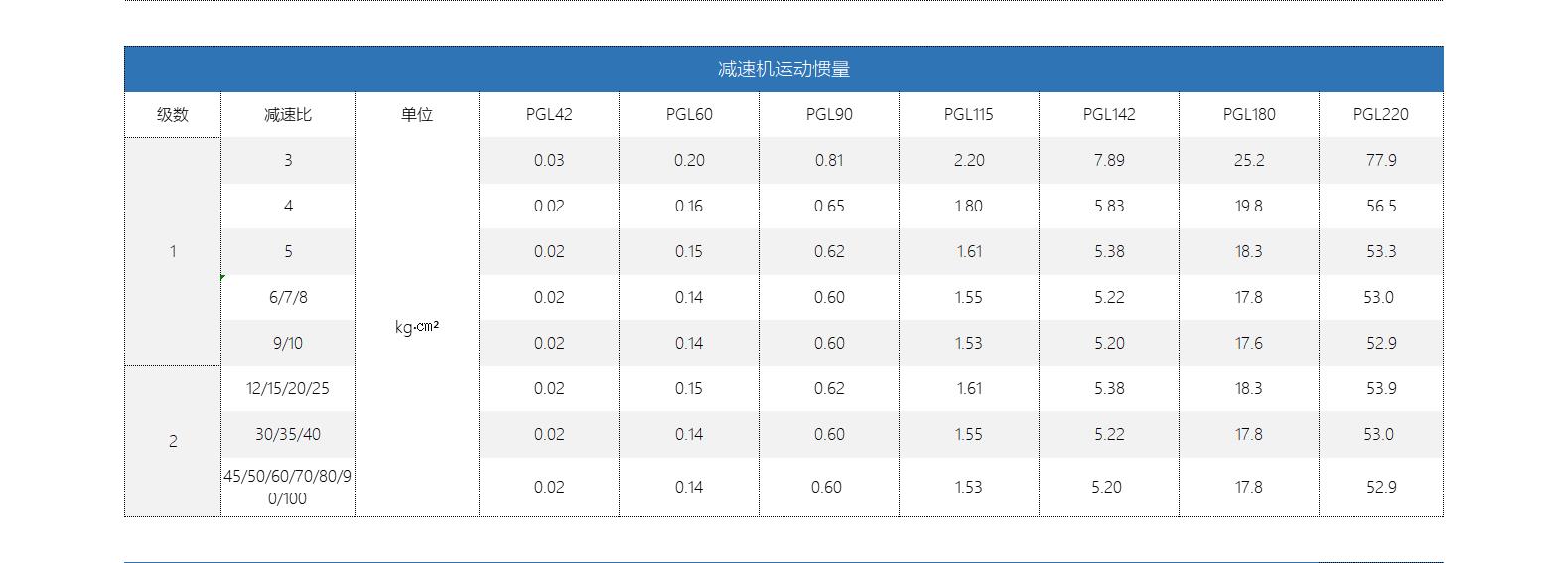Click the 单位 header cell
The width and height of the screenshot is (1568, 563).
pyautogui.click(x=417, y=114)
